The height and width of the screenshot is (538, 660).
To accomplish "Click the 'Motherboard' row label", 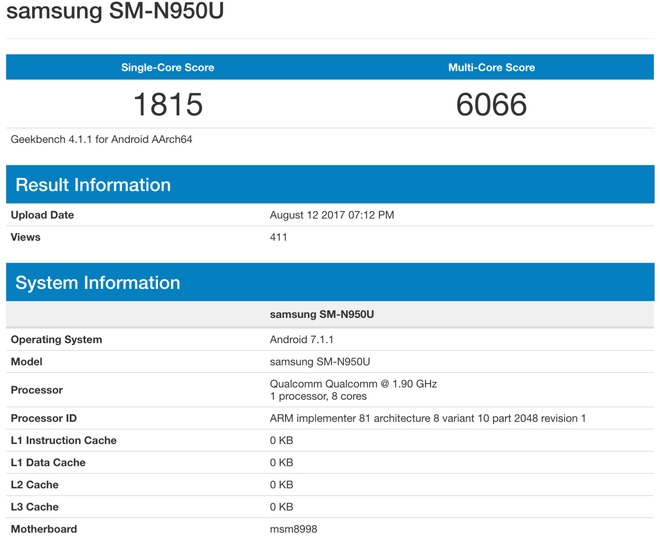I will coord(44,529).
